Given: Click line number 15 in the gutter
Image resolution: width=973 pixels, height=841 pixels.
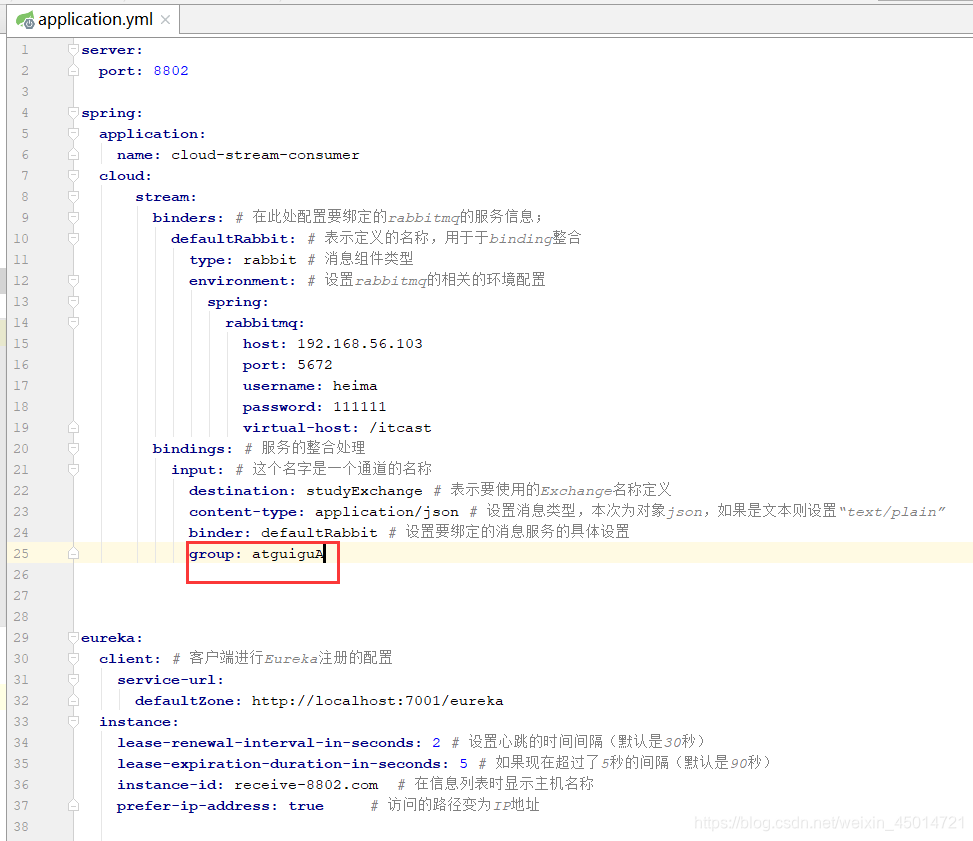Looking at the screenshot, I should pos(21,343).
